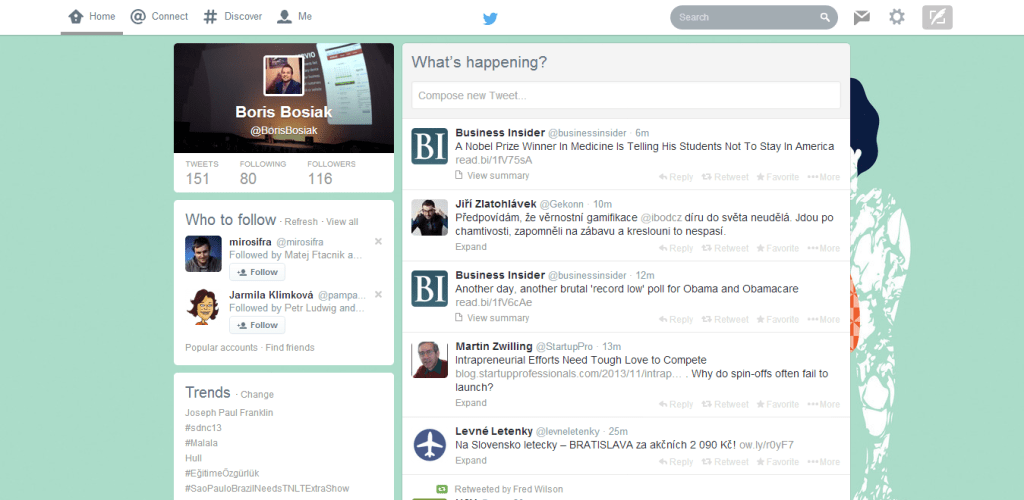Favorite the Nobel Prize Winner tweet
Viewport: 1024px width, 500px height.
(x=778, y=177)
